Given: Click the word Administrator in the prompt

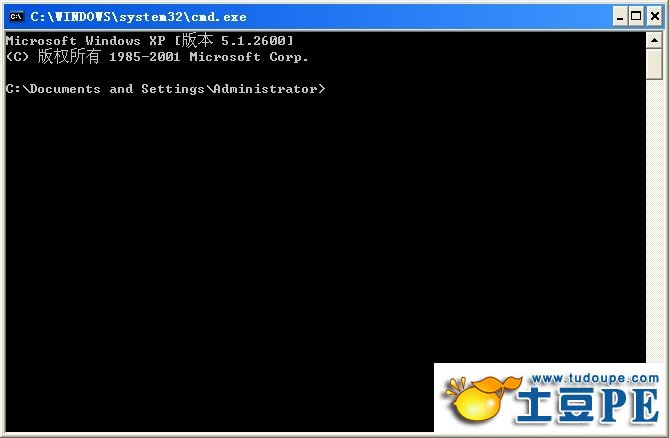Looking at the screenshot, I should tap(265, 89).
